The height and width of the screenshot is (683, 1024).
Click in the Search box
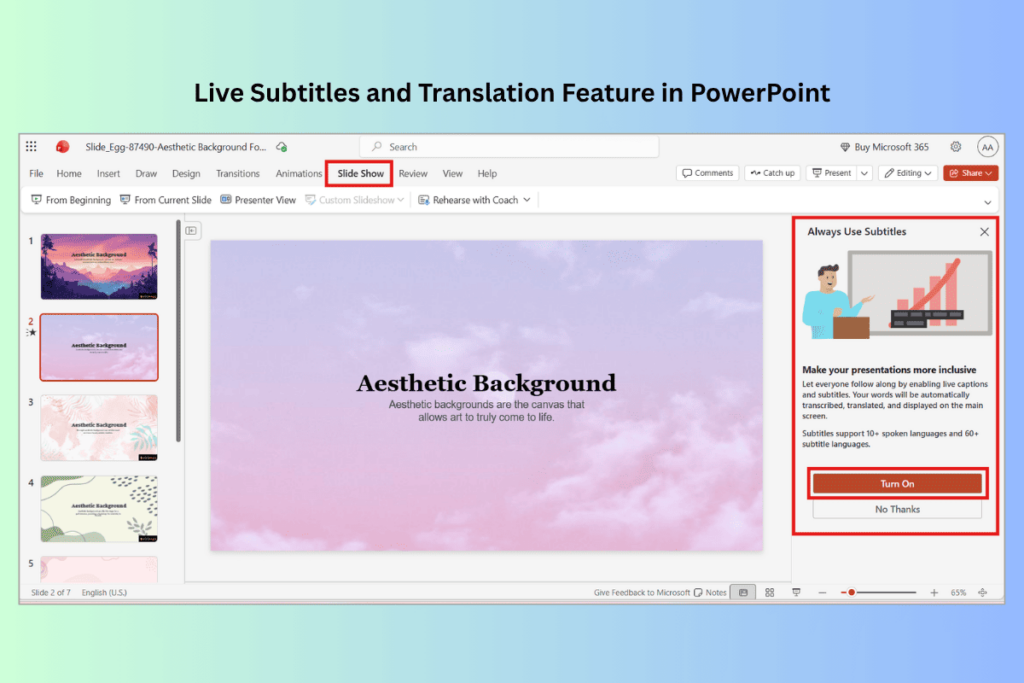tap(509, 147)
